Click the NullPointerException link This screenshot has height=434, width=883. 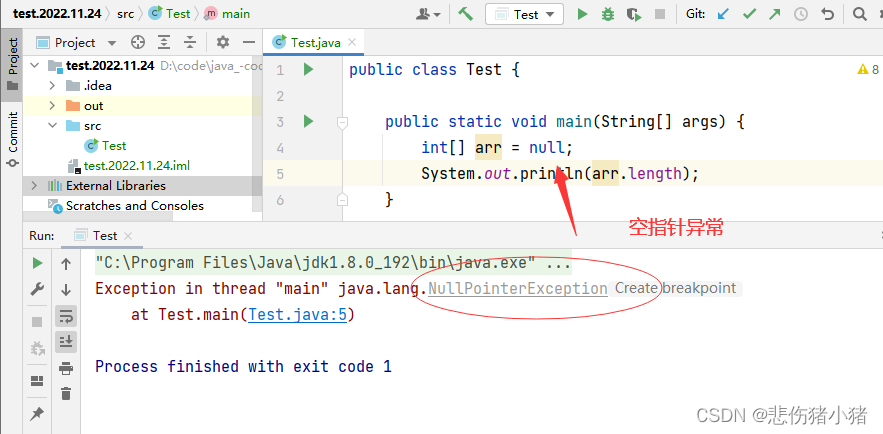click(x=518, y=289)
